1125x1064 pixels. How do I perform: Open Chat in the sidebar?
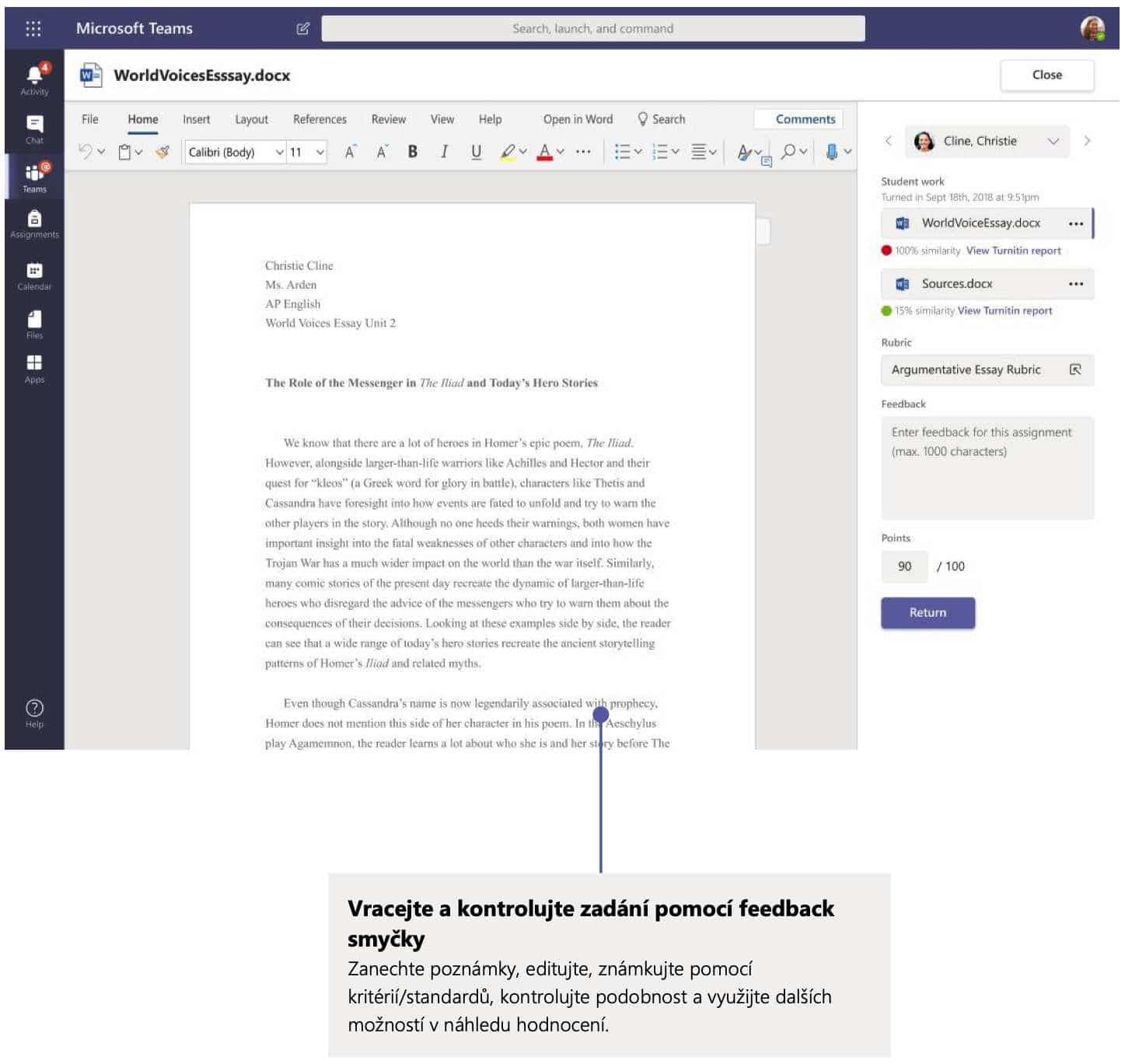coord(34,130)
